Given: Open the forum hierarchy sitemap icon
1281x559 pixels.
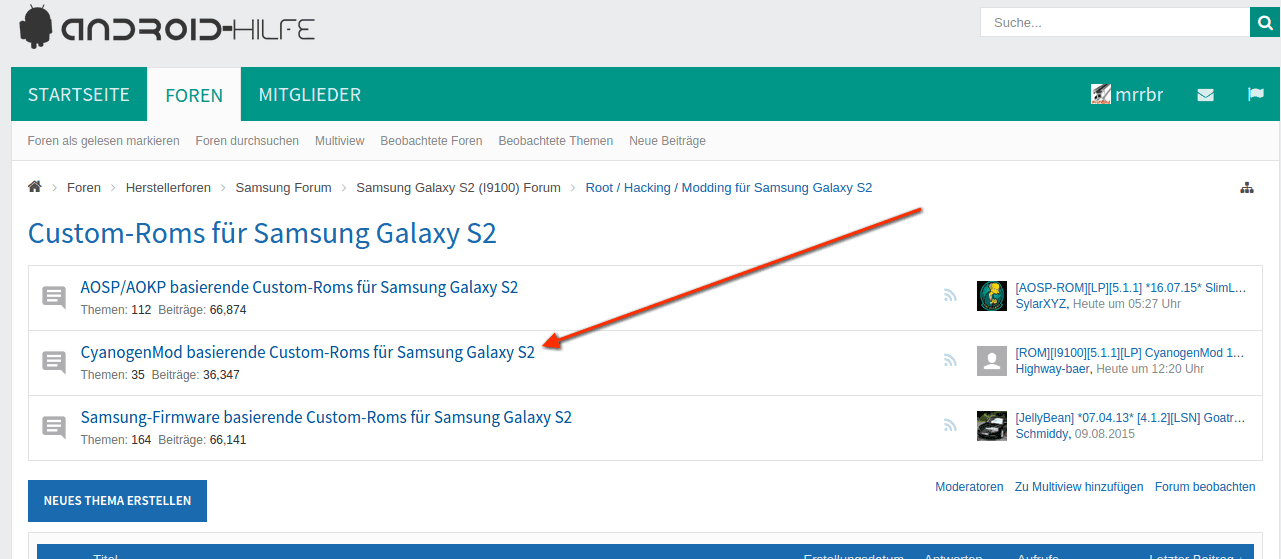Looking at the screenshot, I should pos(1246,188).
